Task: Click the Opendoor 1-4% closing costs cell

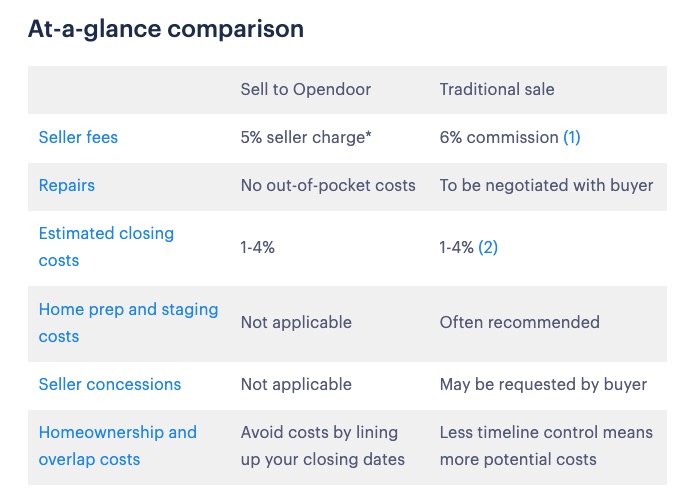Action: (258, 247)
